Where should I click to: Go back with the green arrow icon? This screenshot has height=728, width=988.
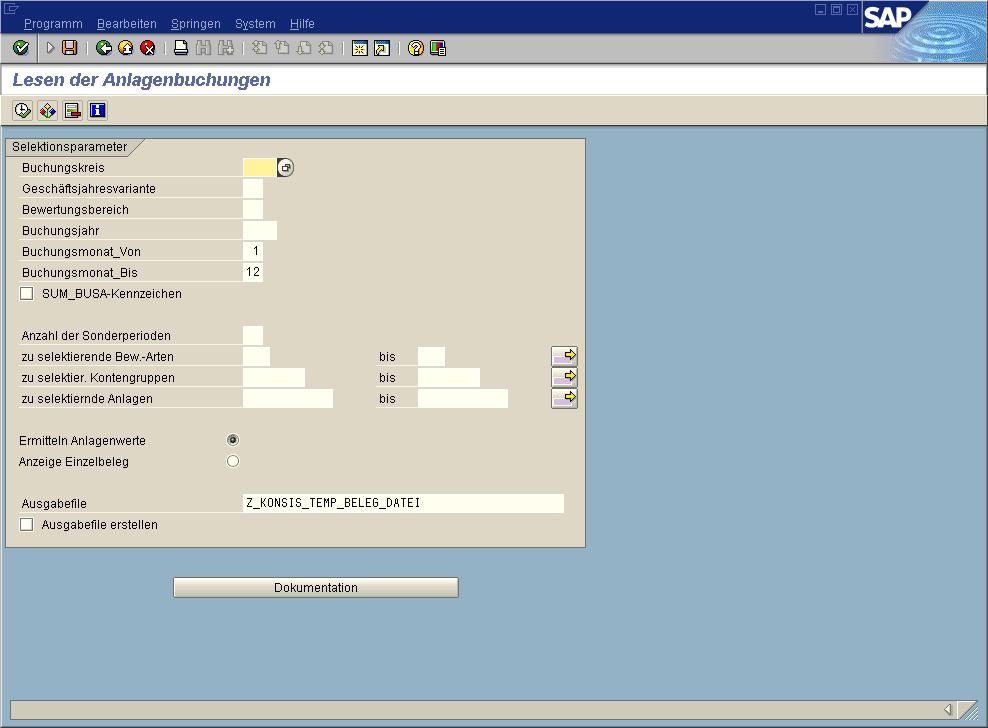coord(104,48)
